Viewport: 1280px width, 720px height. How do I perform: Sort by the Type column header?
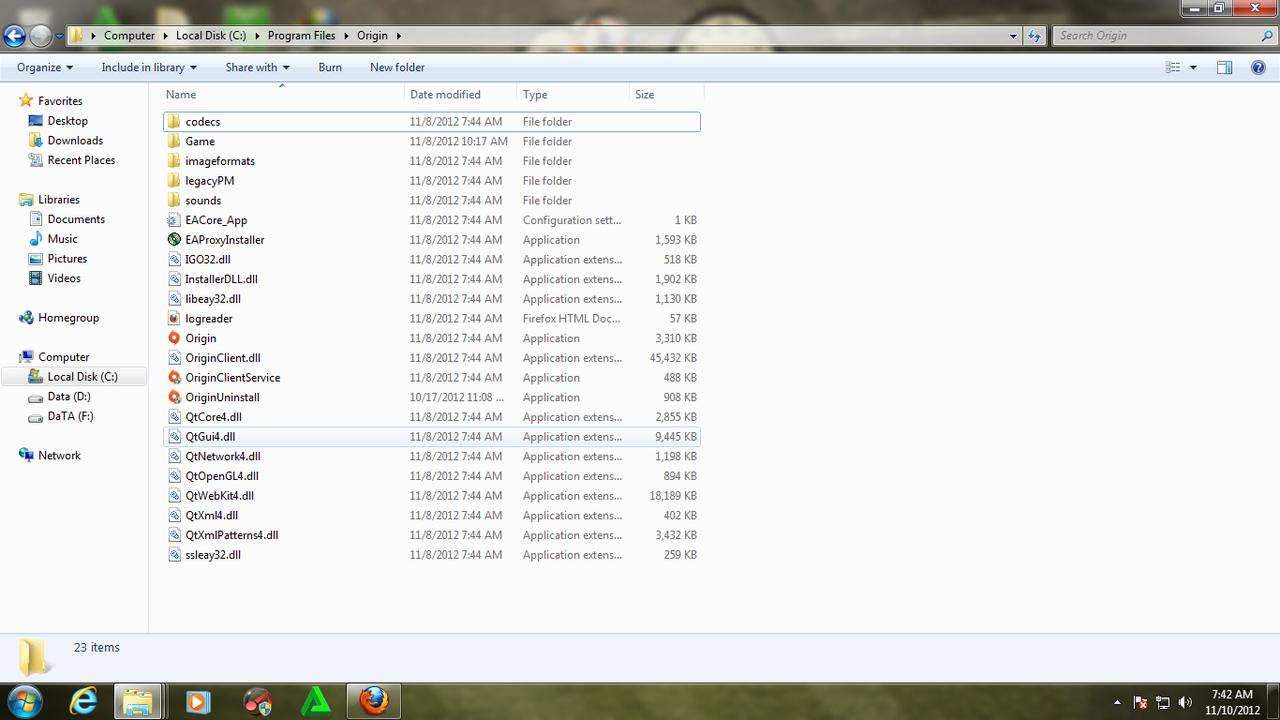(x=574, y=94)
